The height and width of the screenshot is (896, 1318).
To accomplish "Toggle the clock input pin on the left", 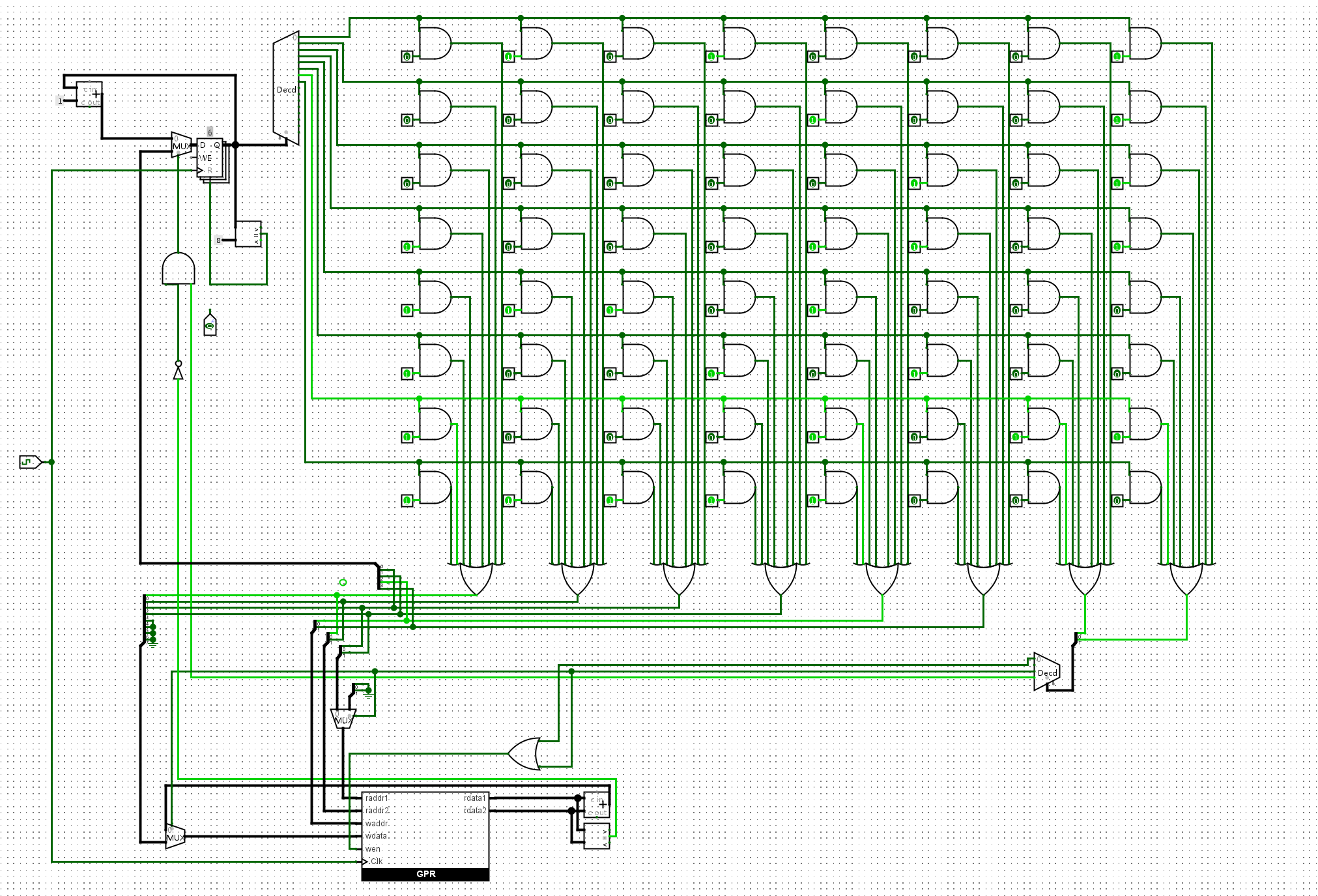I will tap(29, 462).
